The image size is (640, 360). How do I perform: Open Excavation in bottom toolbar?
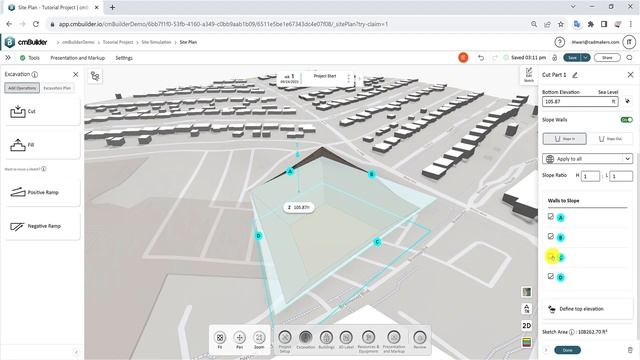[305, 340]
